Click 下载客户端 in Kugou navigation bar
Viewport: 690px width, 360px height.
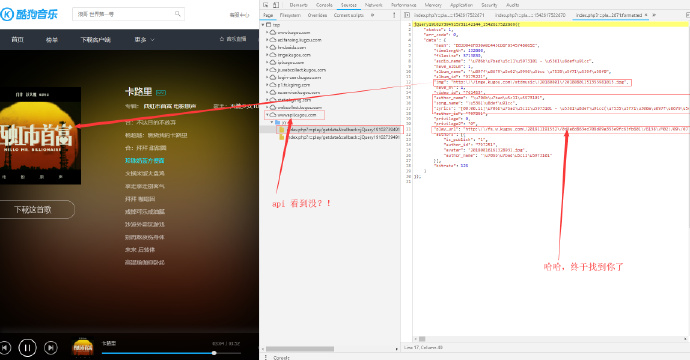[95, 40]
